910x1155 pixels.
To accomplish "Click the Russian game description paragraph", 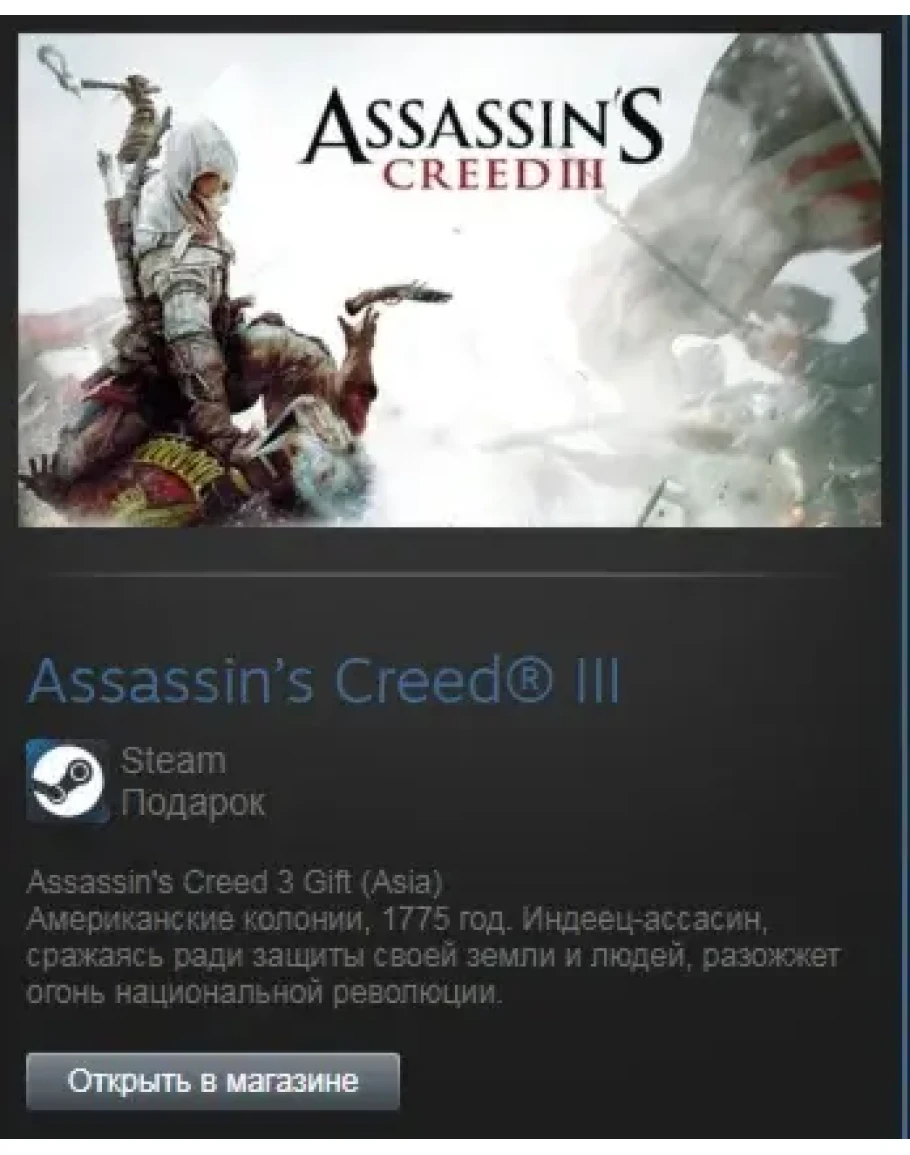I will (x=433, y=956).
